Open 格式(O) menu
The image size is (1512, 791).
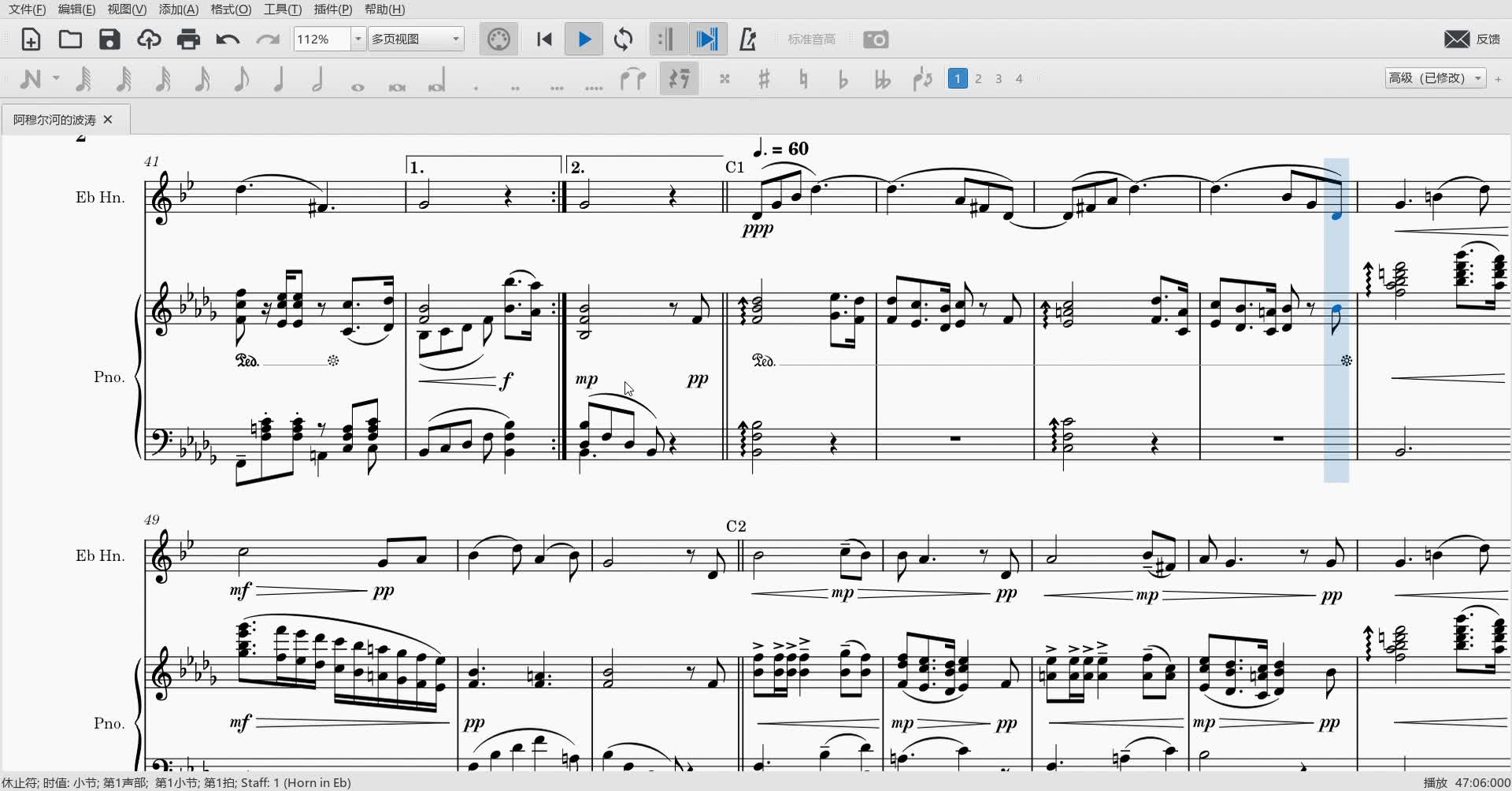(x=231, y=9)
